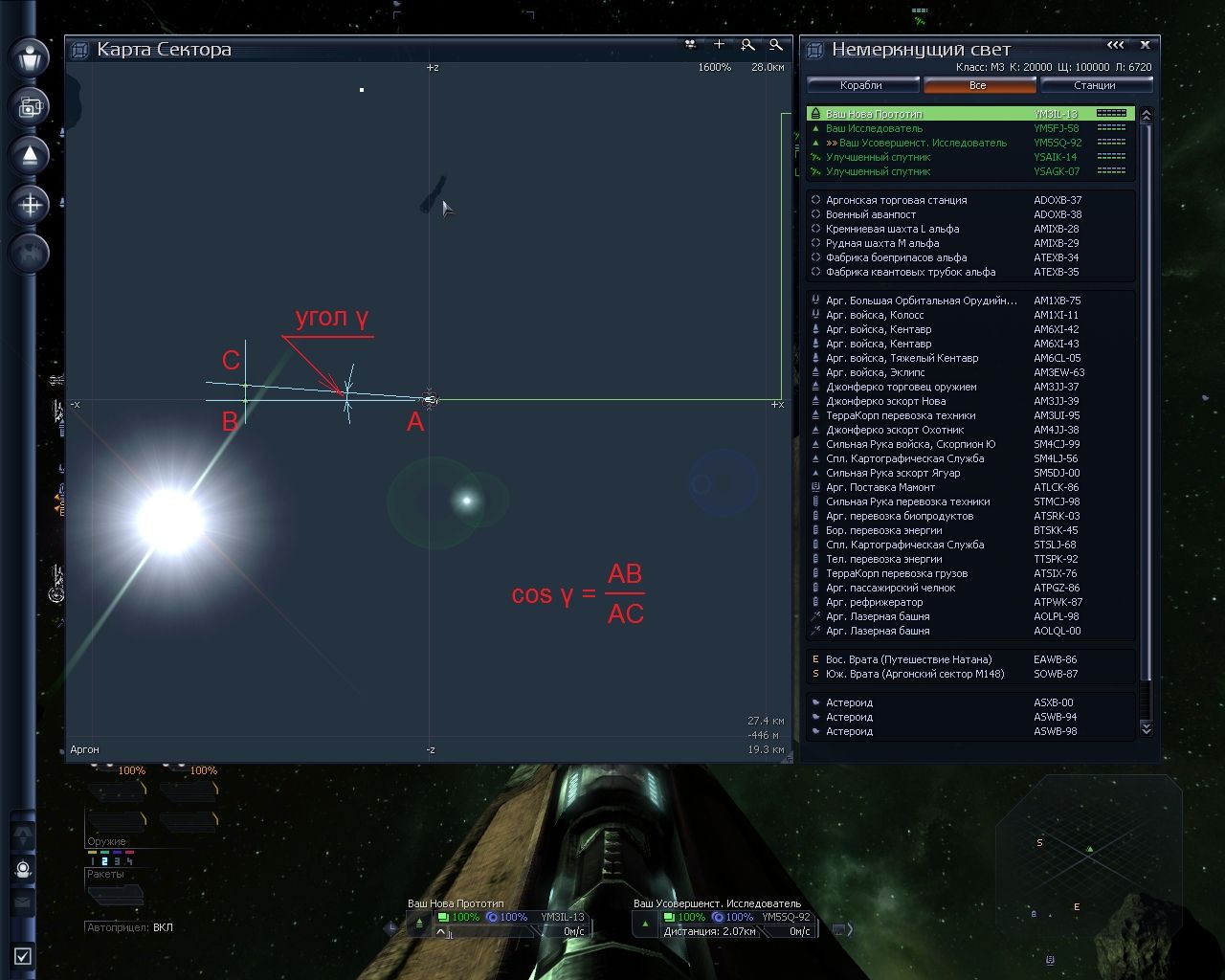Screen dimensions: 1225x980
Task: Select Астероид ASXB-00 row
Action: tap(970, 702)
